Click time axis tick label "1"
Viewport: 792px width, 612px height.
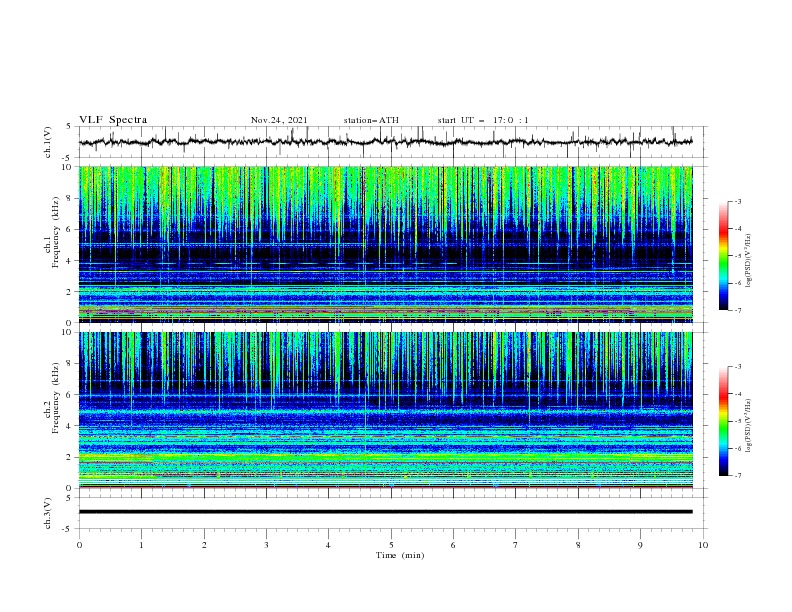click(141, 545)
